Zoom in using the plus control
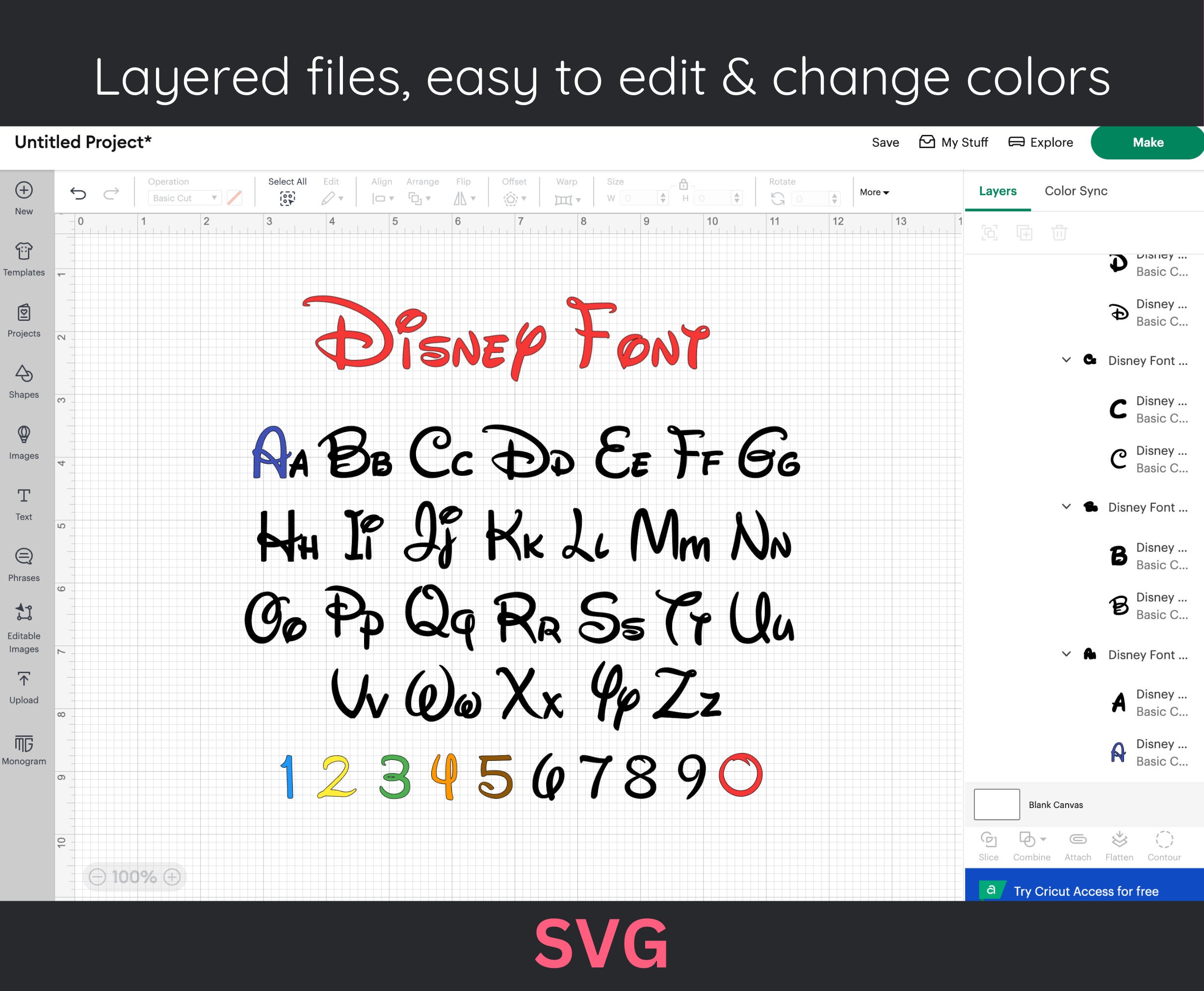The width and height of the screenshot is (1204, 991). [x=171, y=877]
